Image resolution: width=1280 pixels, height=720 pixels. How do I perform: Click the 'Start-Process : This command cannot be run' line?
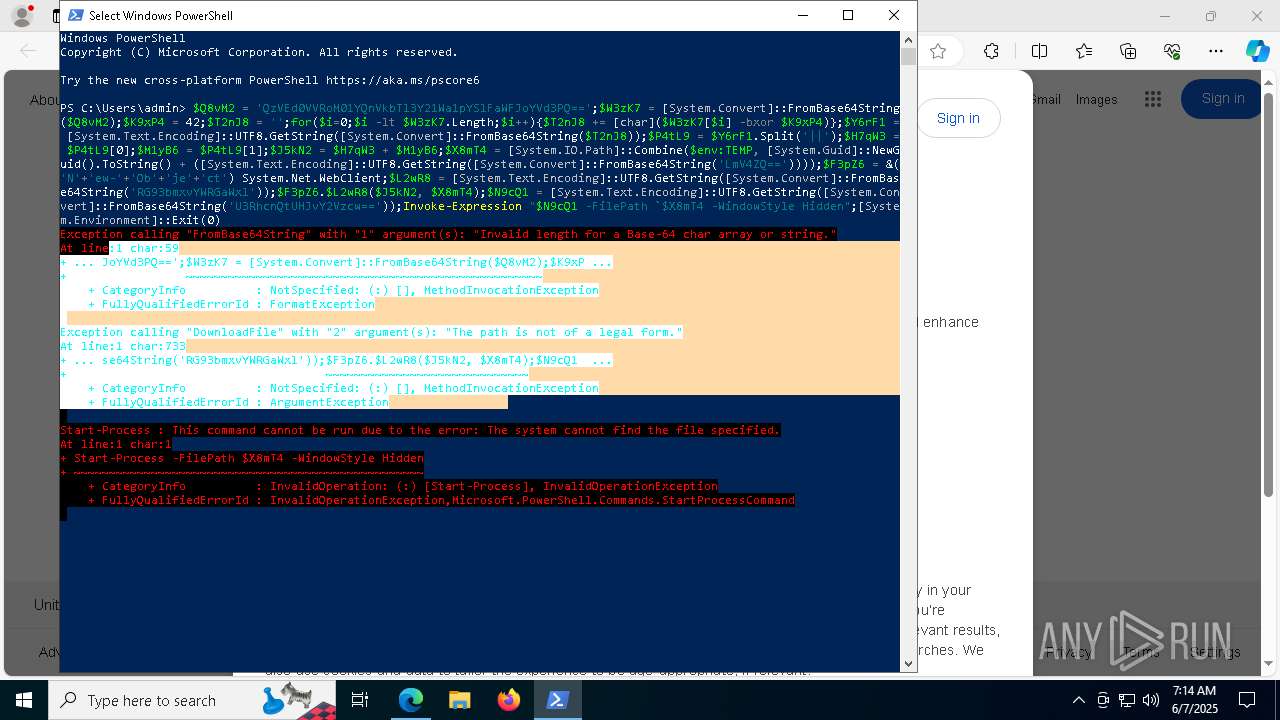click(x=420, y=430)
